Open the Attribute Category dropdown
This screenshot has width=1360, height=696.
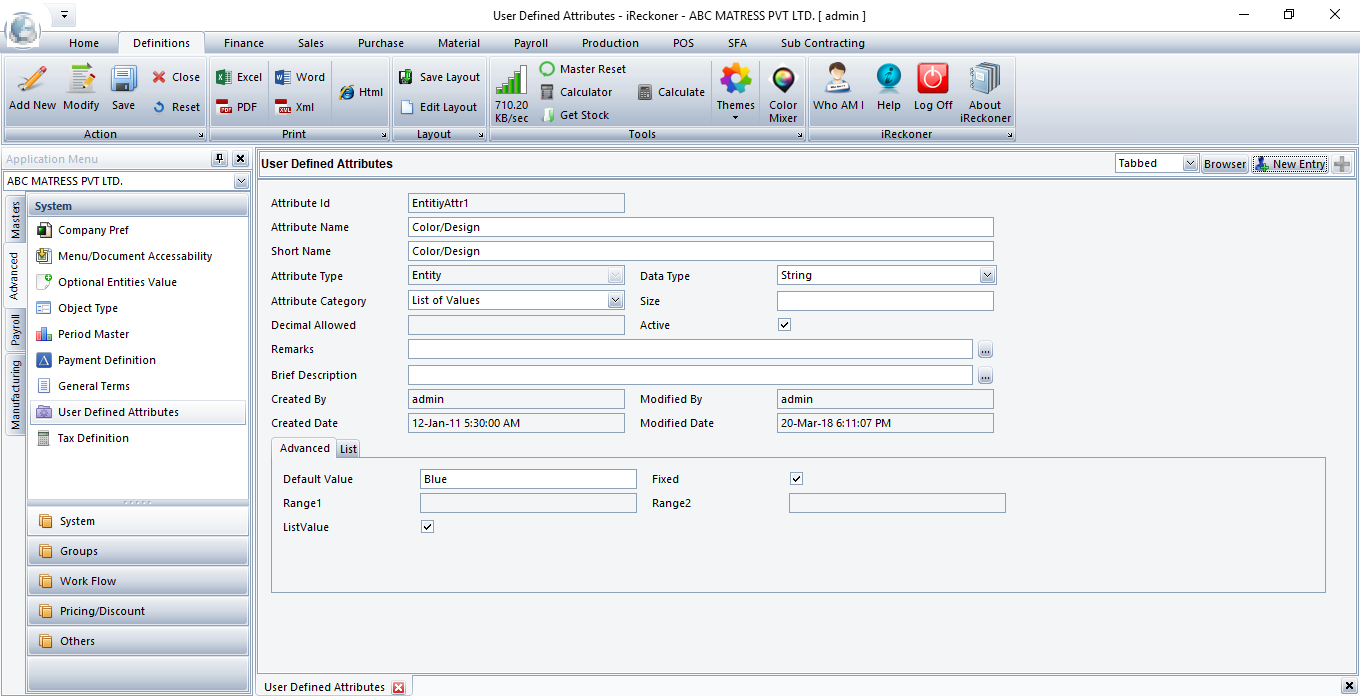(615, 300)
